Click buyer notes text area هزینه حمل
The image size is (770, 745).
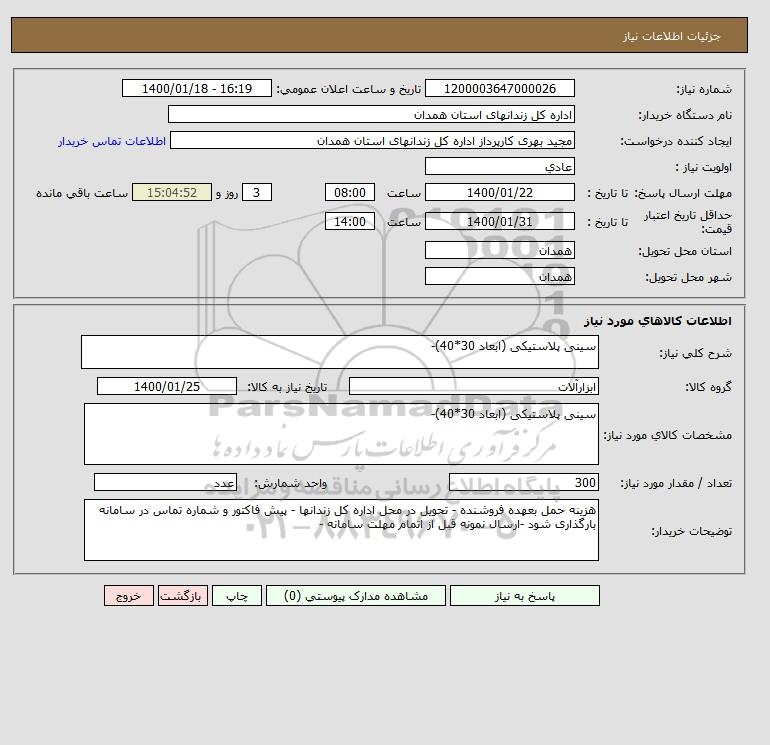(341, 530)
